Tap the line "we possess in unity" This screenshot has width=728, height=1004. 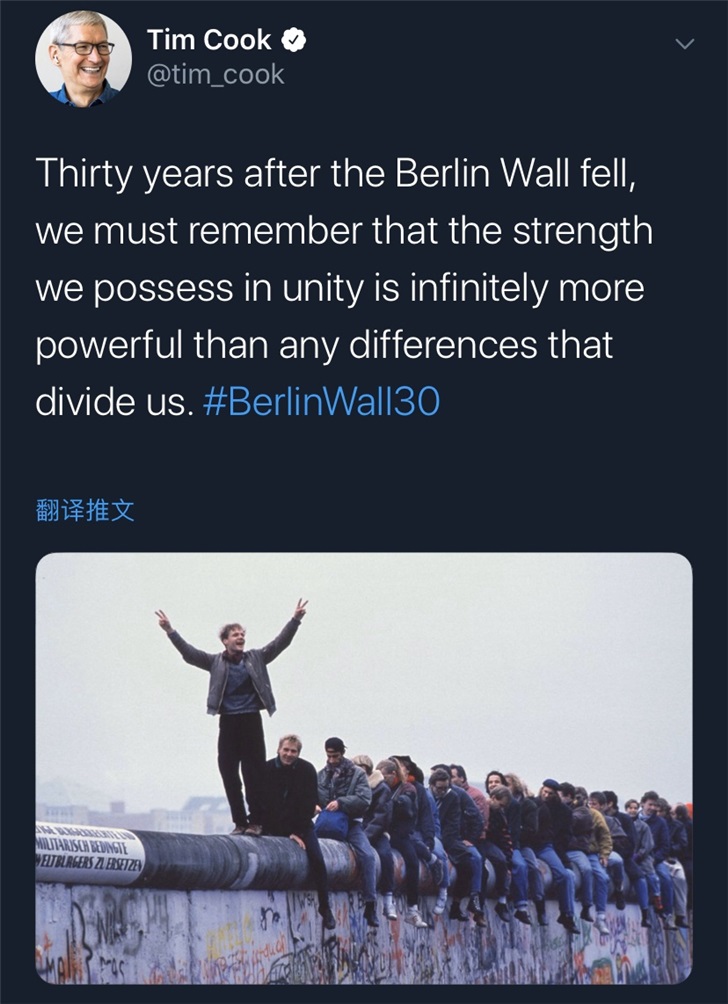point(340,288)
